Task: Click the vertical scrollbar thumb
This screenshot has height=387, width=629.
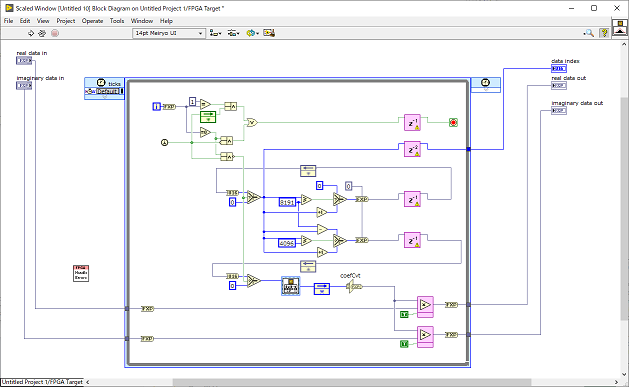Action: [625, 209]
